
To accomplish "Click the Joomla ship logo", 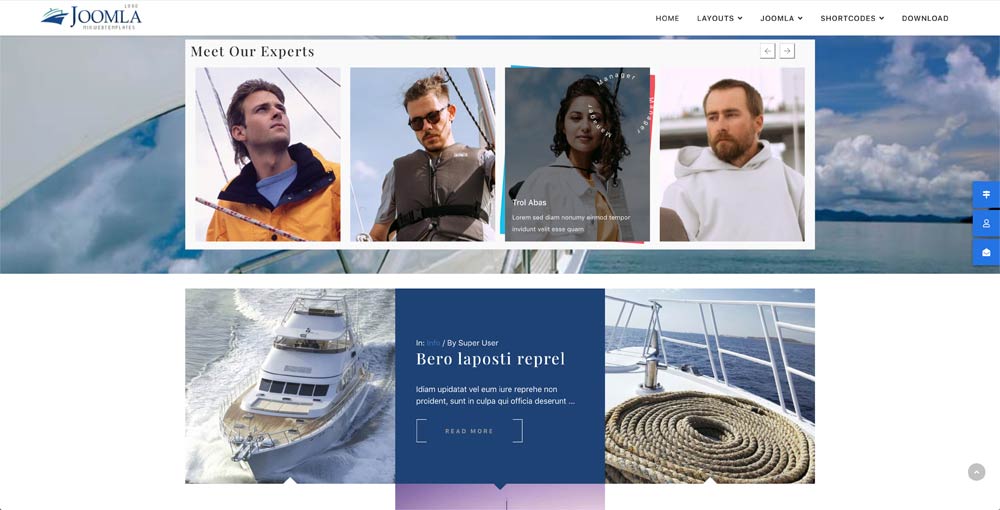I will click(91, 17).
